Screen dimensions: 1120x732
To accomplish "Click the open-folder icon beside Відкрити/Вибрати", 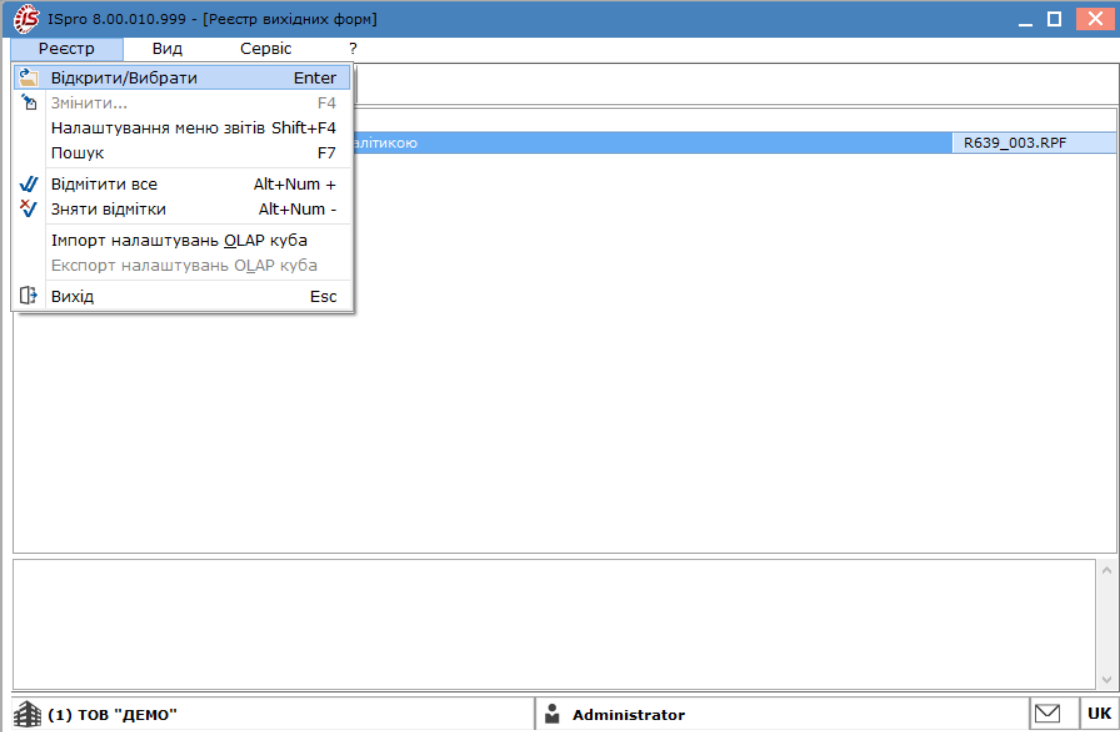I will click(29, 77).
